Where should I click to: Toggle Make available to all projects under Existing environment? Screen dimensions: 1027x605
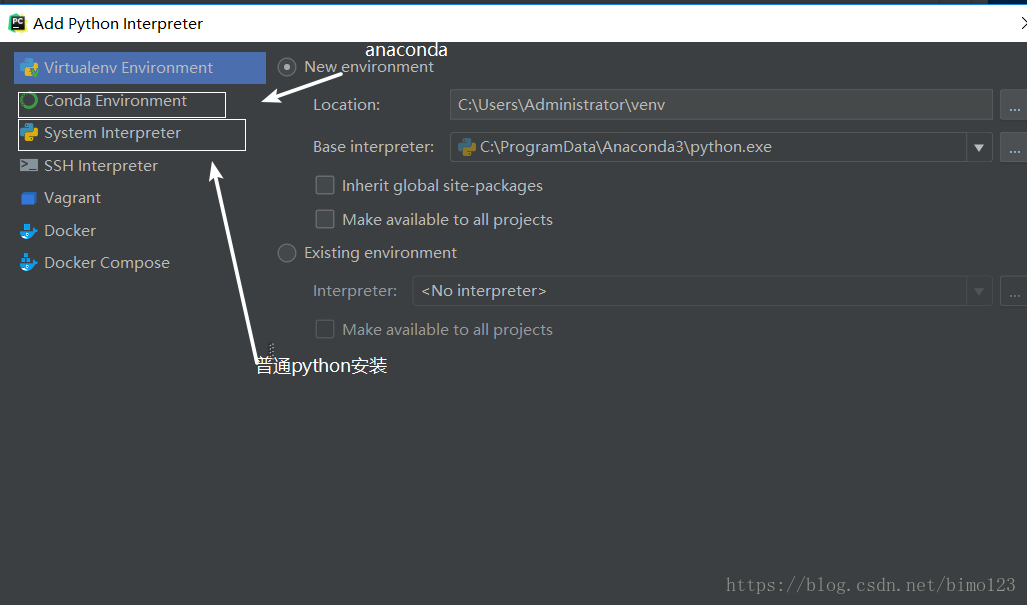tap(325, 329)
